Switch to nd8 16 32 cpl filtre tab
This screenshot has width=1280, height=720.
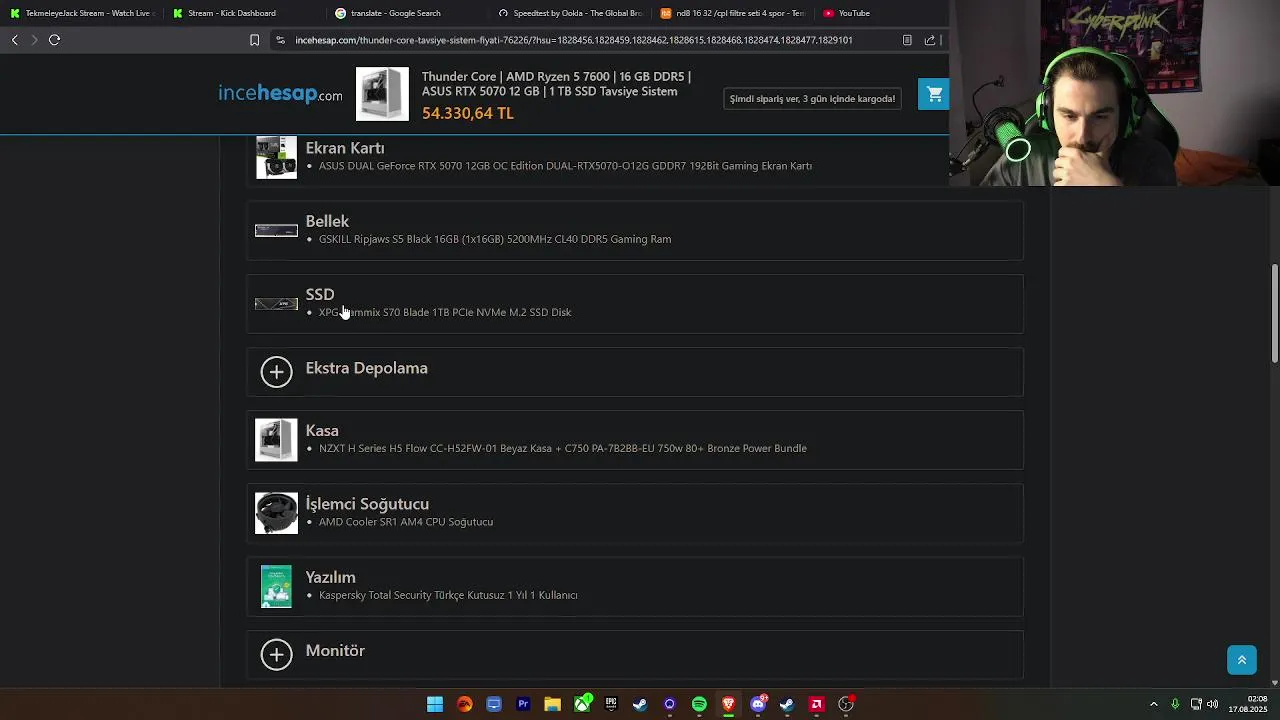coord(733,13)
